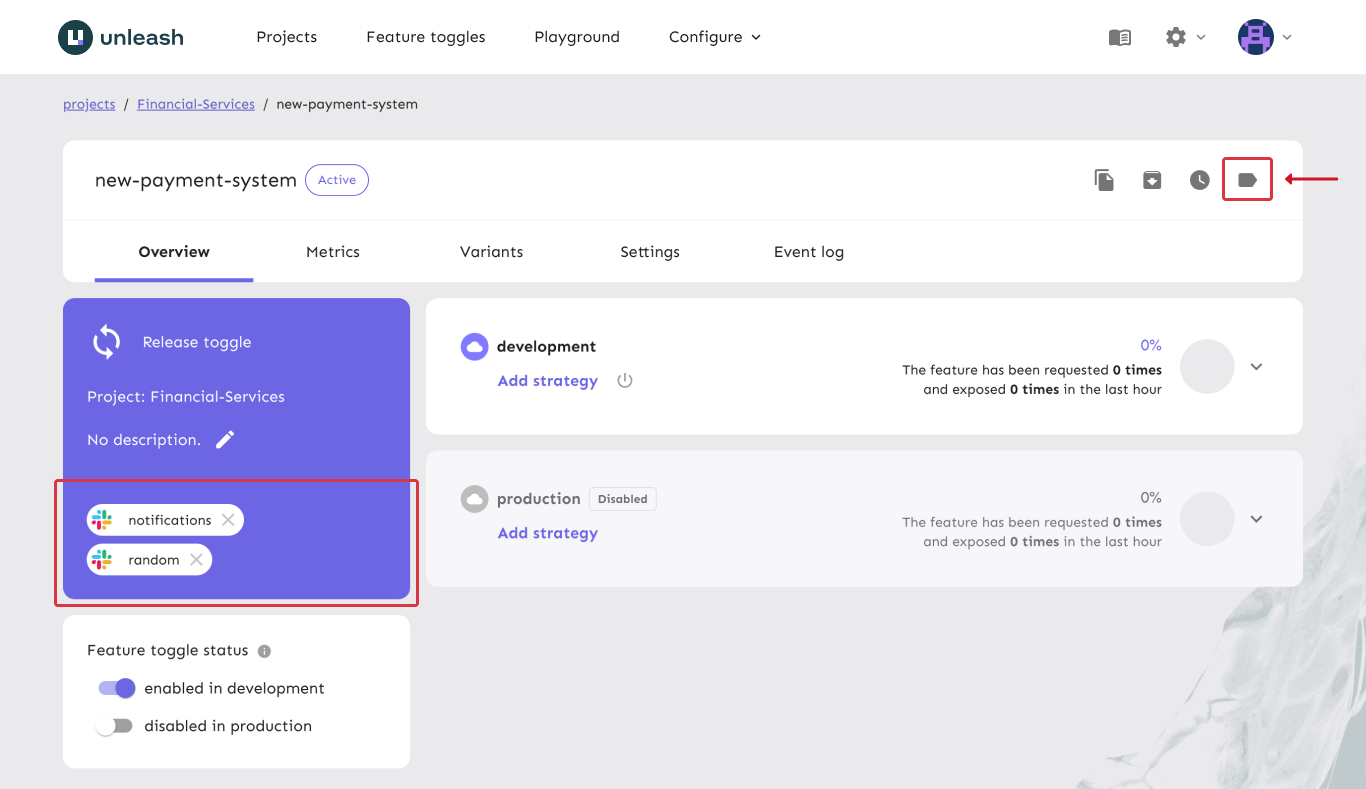Open the add tag icon
1366x789 pixels.
[1247, 180]
